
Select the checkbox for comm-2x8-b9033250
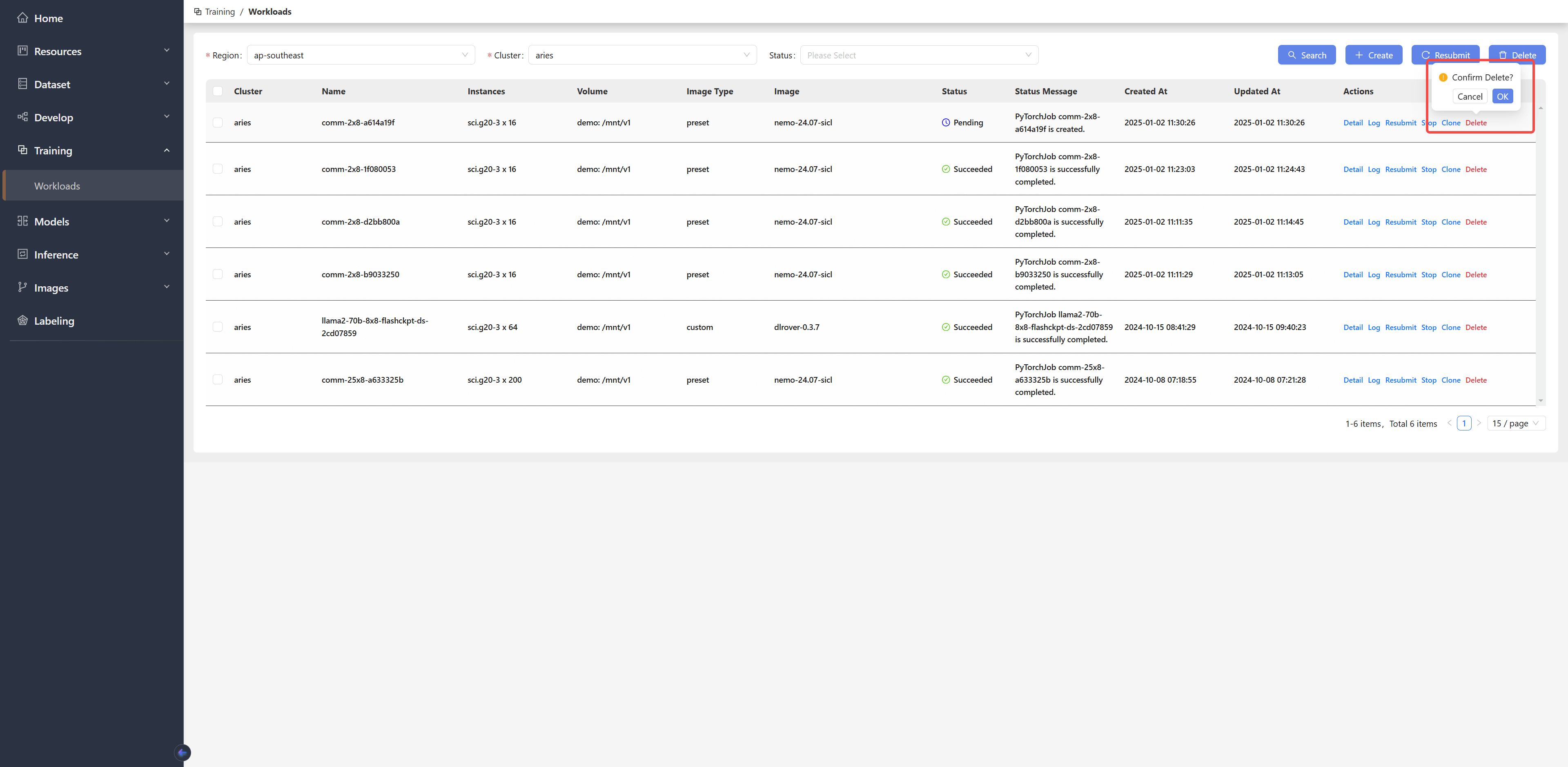[217, 274]
